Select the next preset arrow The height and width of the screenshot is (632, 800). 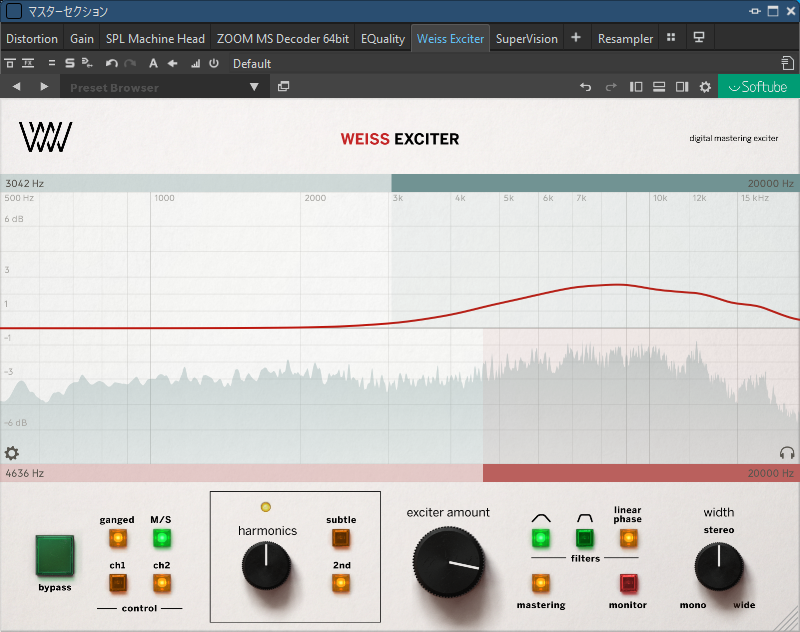(x=43, y=87)
